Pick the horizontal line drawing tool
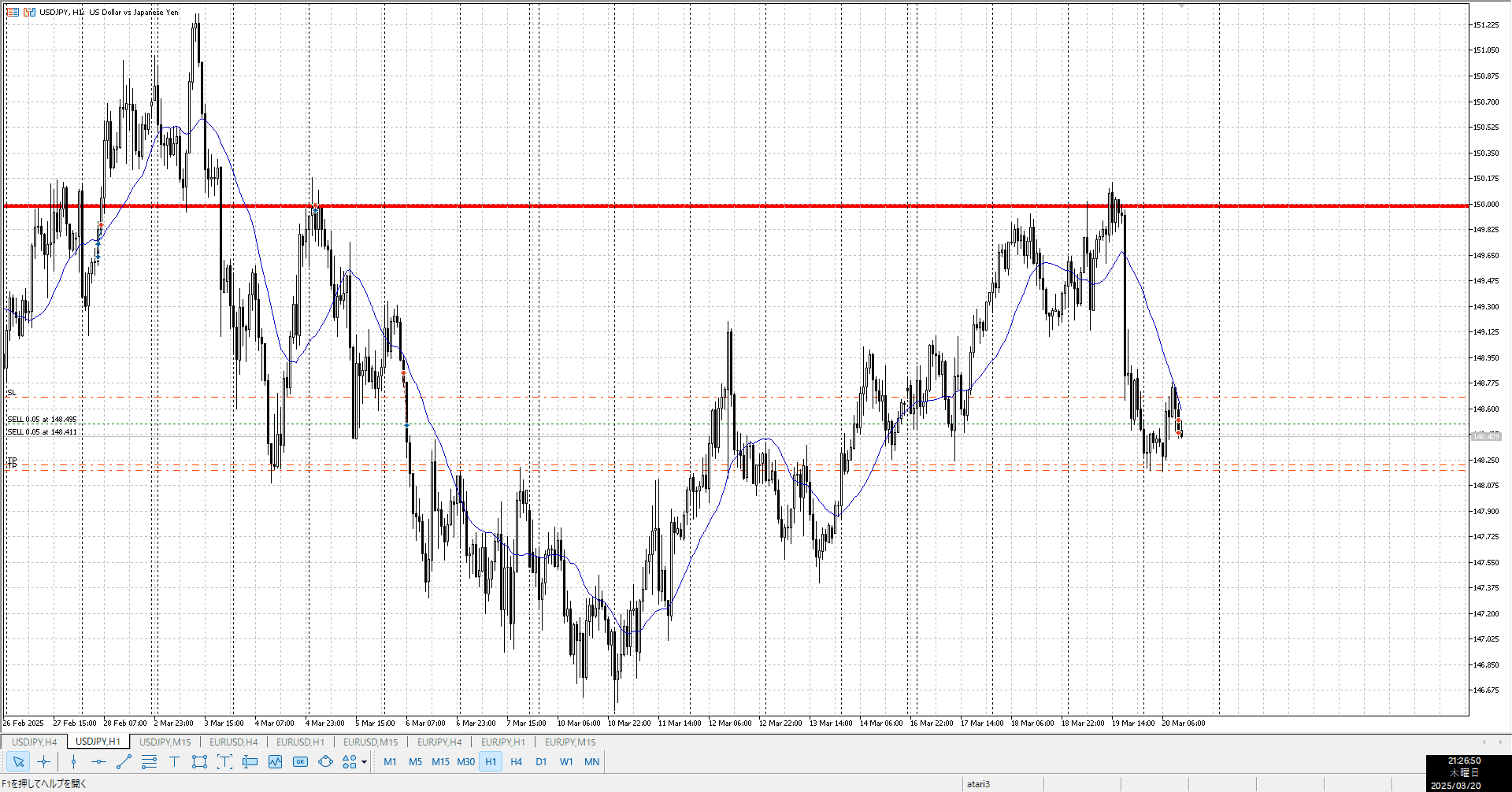 (x=98, y=761)
